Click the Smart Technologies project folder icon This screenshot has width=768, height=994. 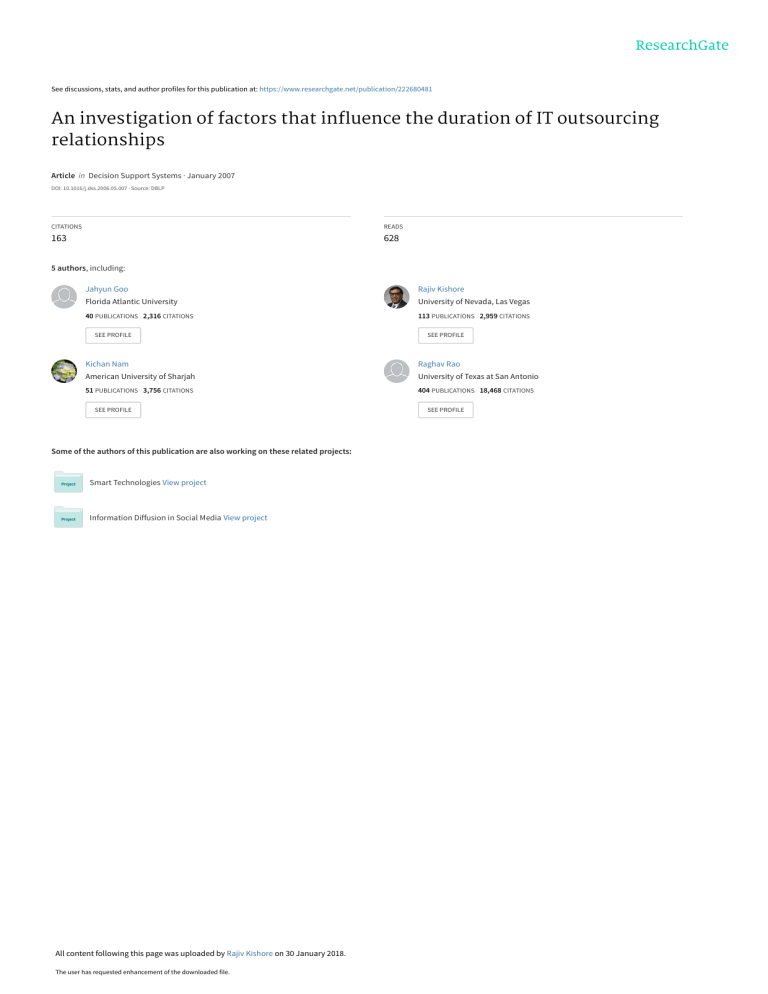68,482
